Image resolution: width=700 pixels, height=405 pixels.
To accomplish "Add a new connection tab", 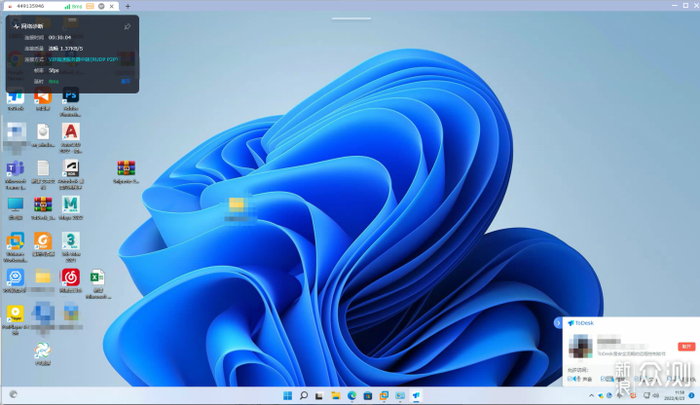I will (127, 6).
